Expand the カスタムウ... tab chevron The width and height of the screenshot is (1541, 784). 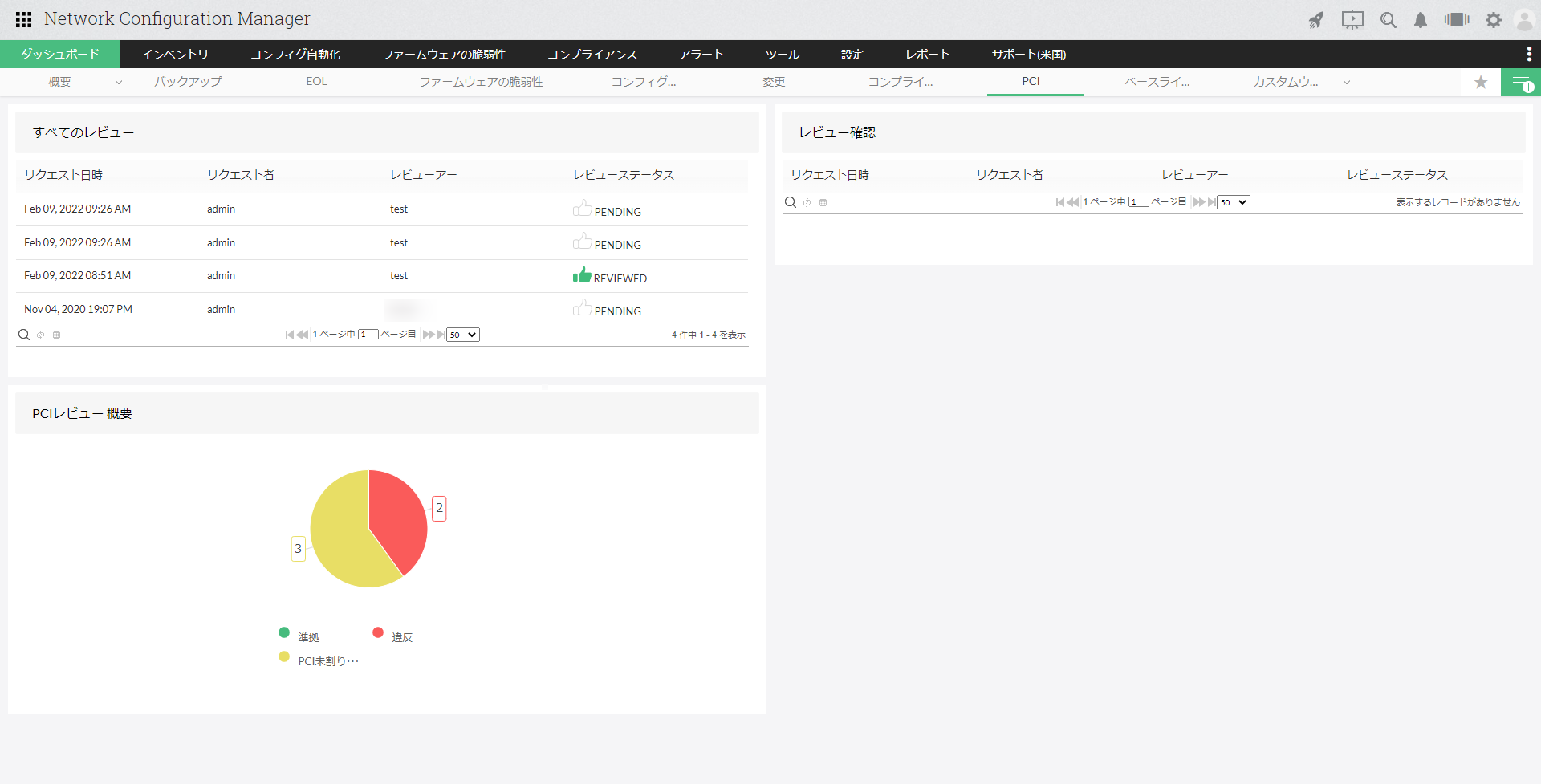click(1347, 83)
